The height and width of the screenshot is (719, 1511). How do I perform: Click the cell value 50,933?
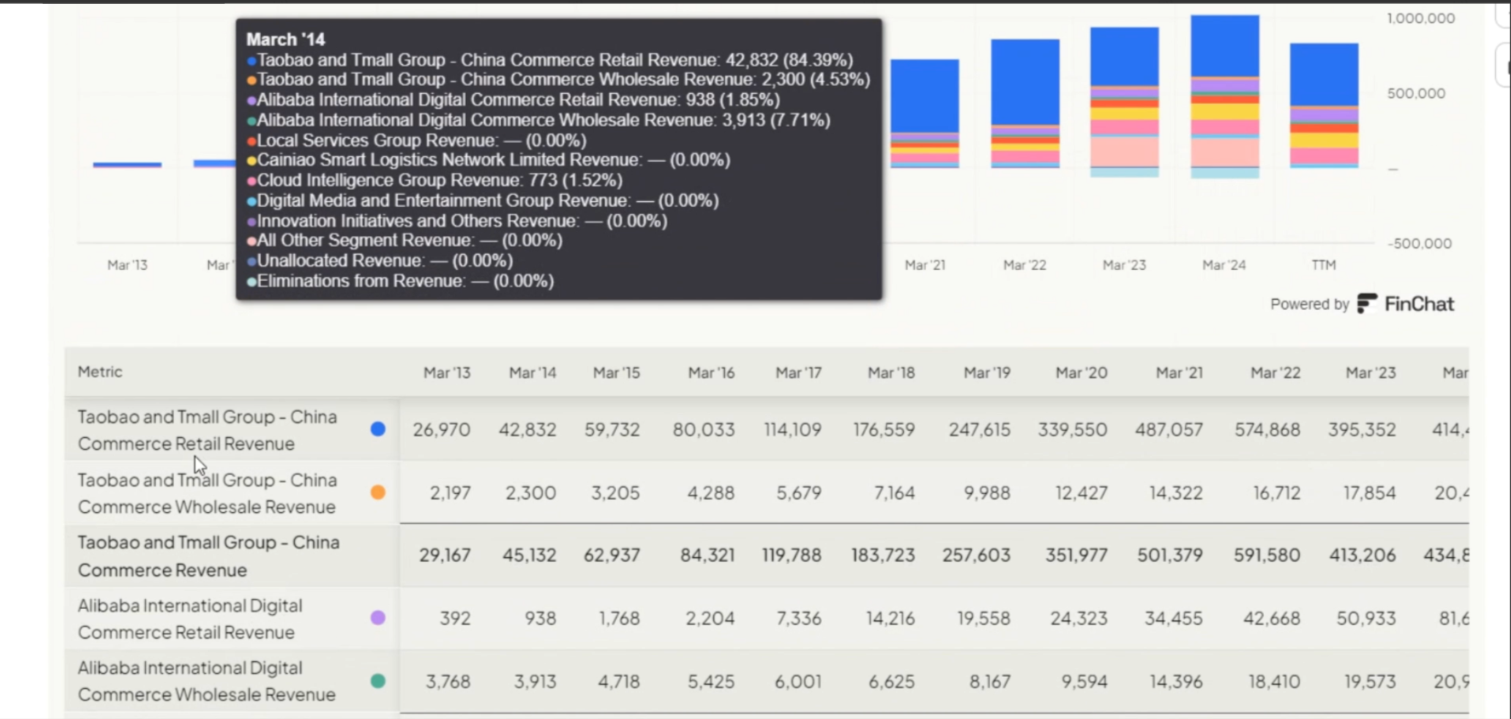(1365, 619)
